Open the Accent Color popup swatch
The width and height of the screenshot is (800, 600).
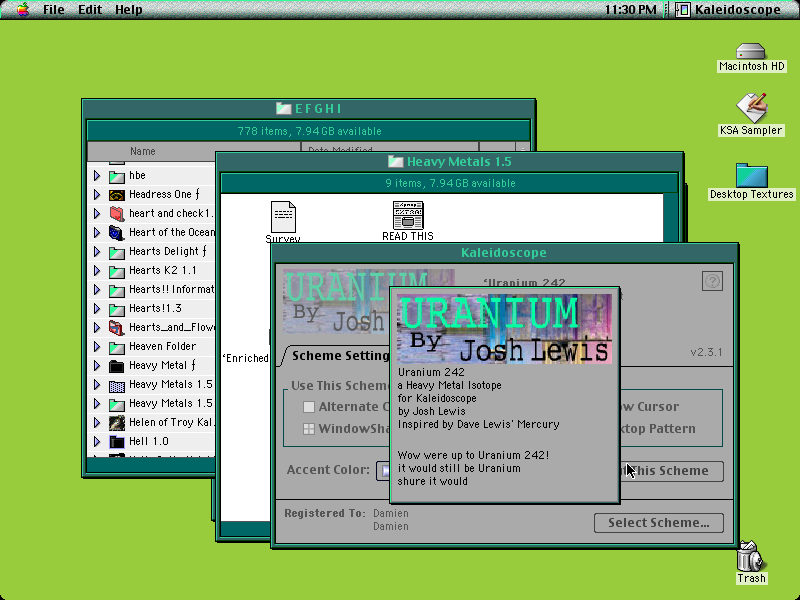[383, 470]
